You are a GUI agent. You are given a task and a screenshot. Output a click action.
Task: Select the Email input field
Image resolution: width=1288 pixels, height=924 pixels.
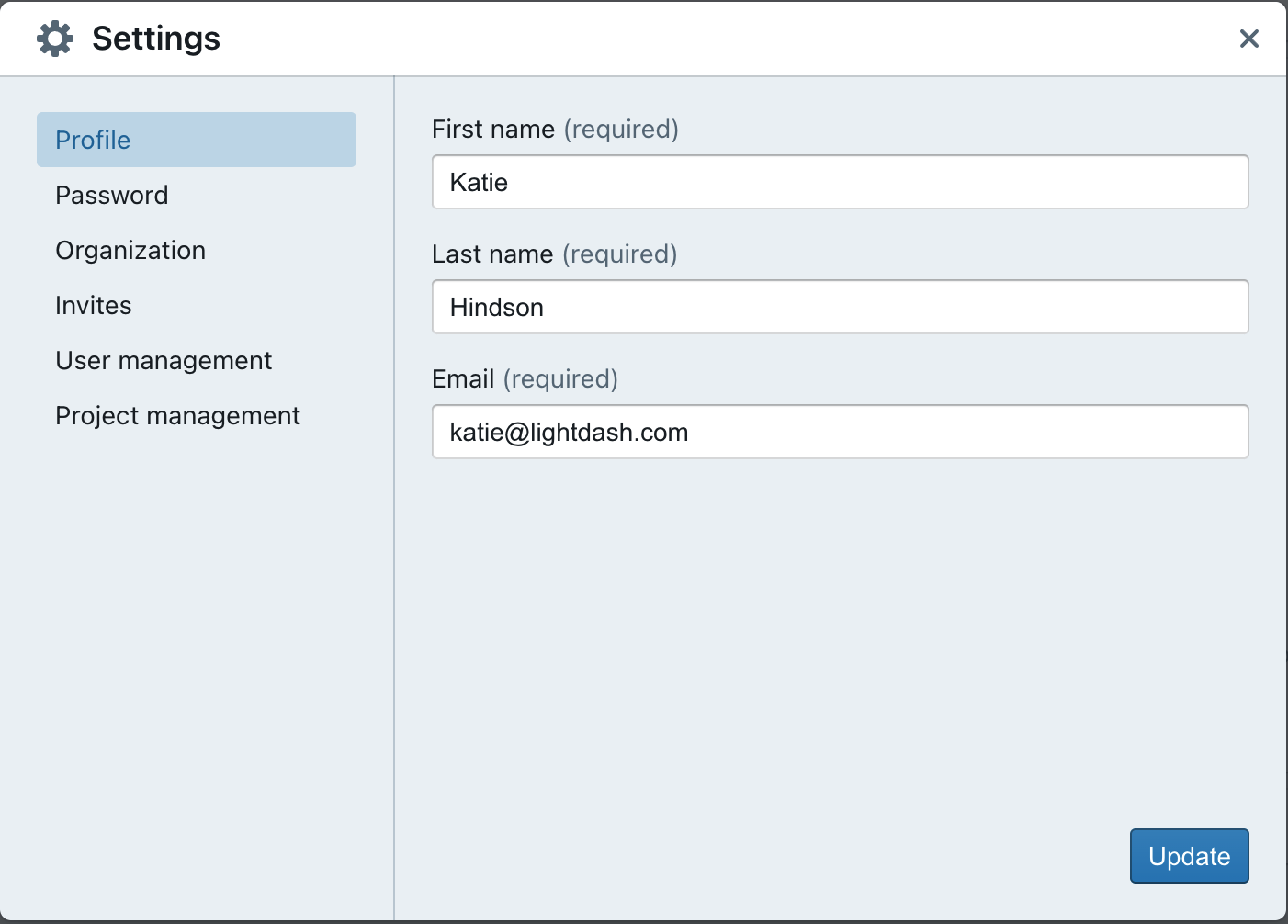[841, 432]
